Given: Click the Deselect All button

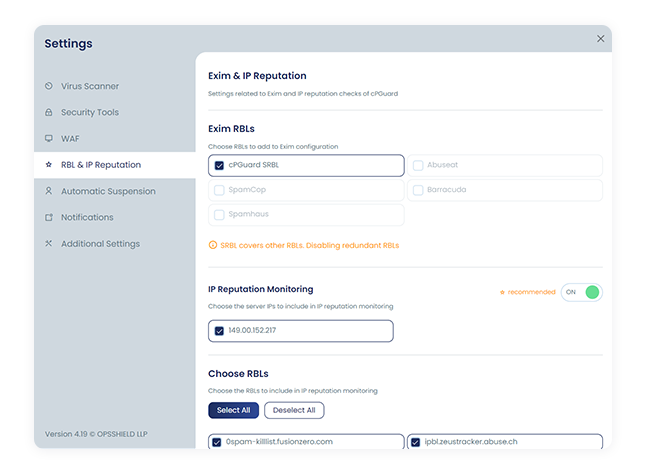Looking at the screenshot, I should pyautogui.click(x=294, y=410).
